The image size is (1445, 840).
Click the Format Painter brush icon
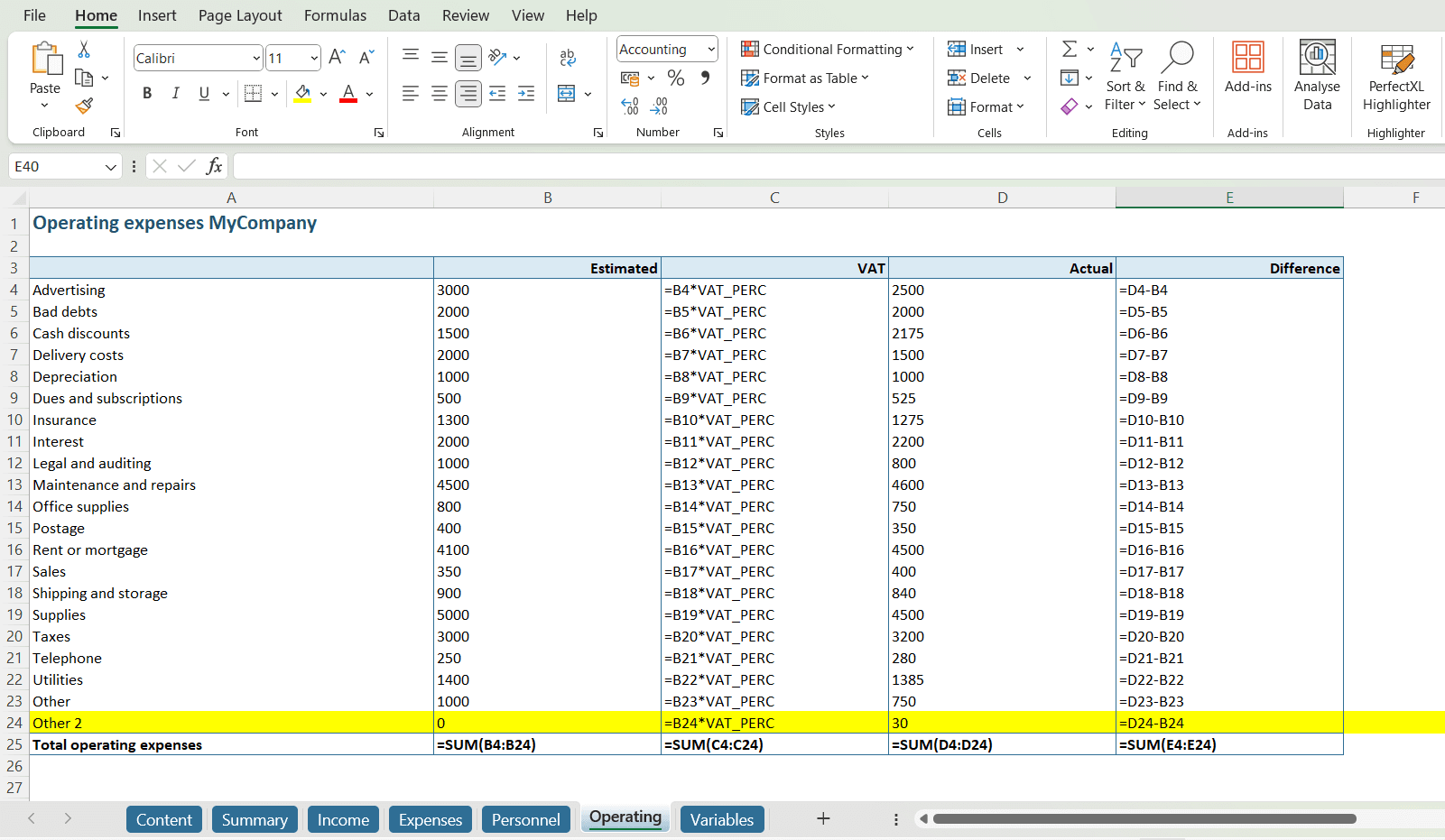[84, 106]
